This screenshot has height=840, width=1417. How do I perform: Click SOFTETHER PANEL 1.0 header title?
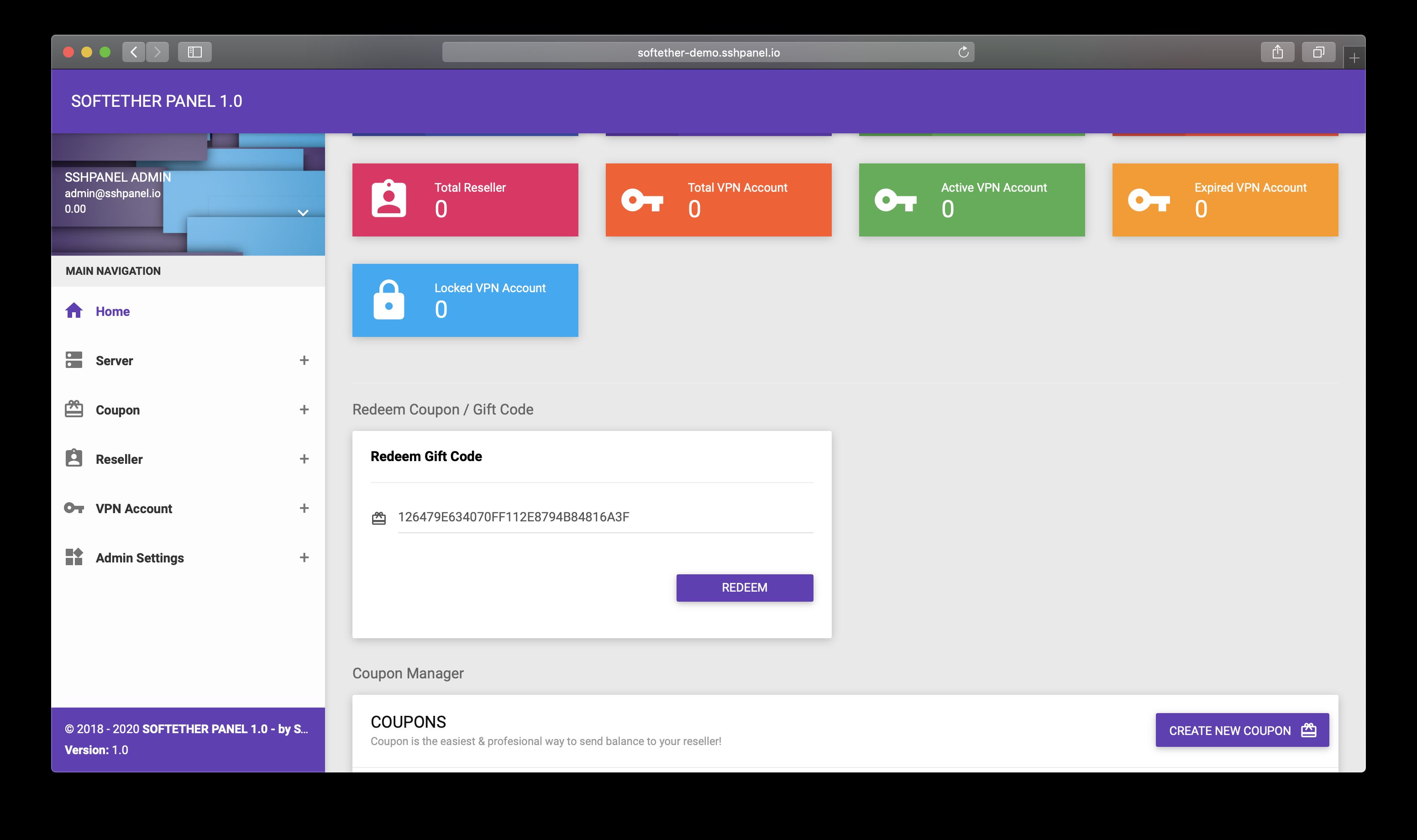157,101
